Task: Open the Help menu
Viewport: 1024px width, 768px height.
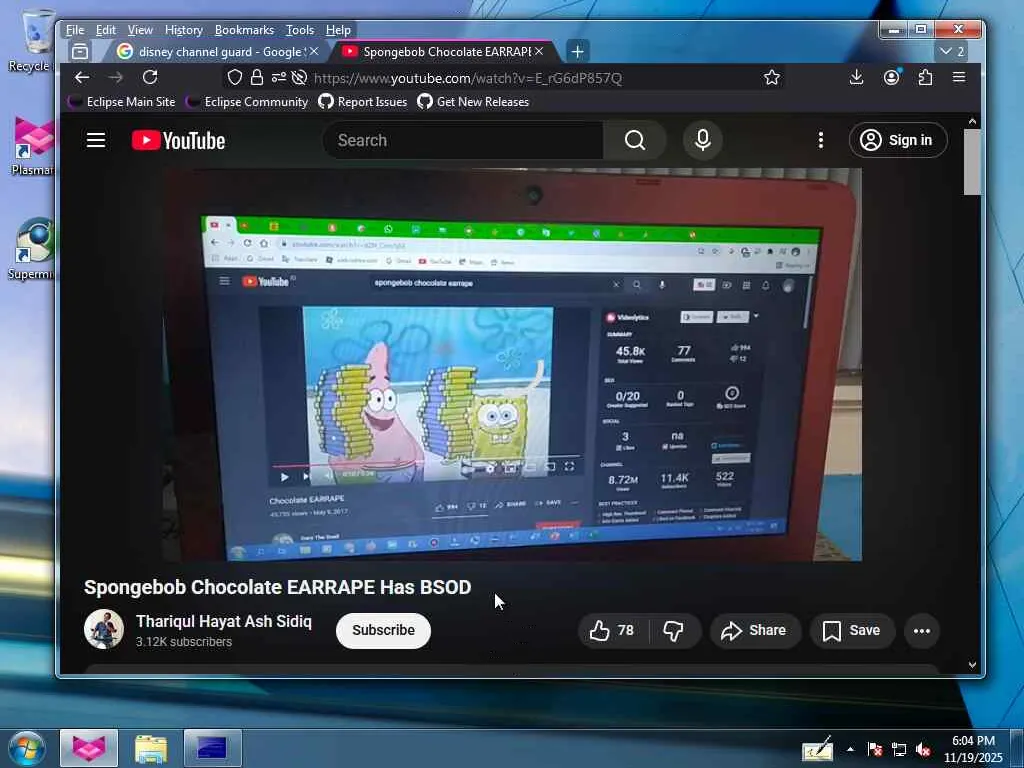Action: tap(338, 30)
